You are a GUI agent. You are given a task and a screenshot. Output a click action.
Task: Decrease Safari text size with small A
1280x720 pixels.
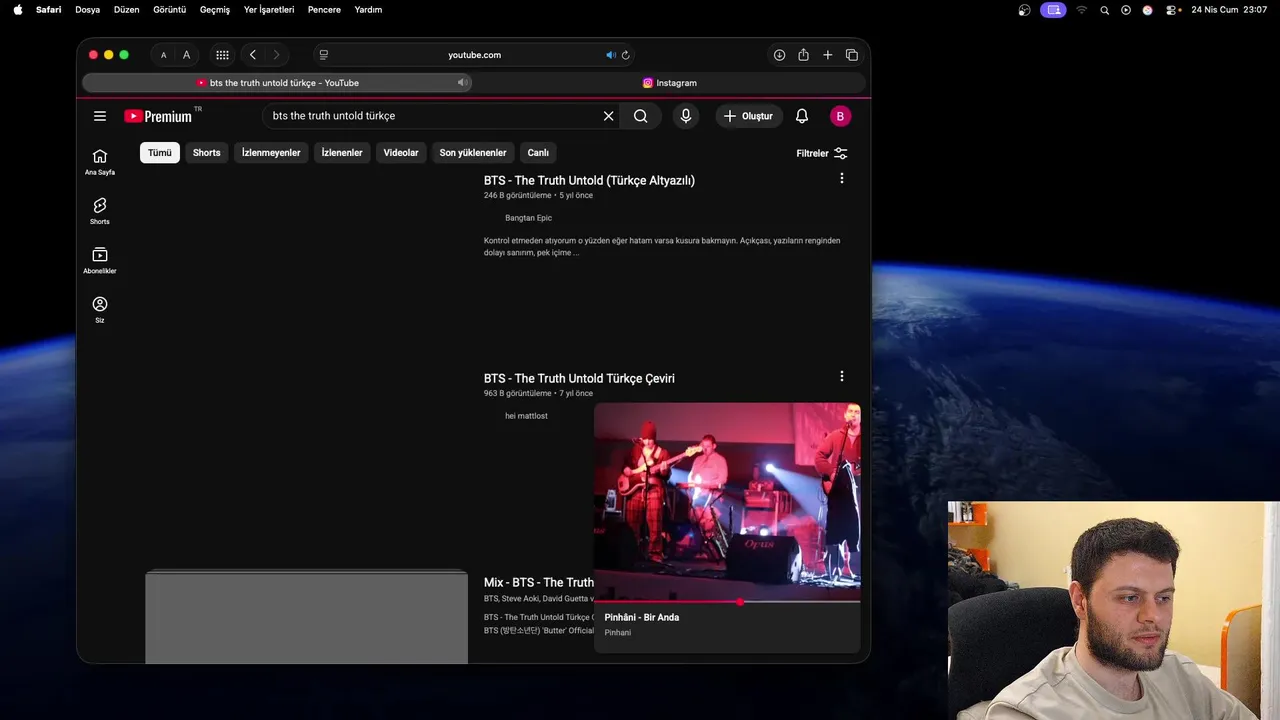164,55
